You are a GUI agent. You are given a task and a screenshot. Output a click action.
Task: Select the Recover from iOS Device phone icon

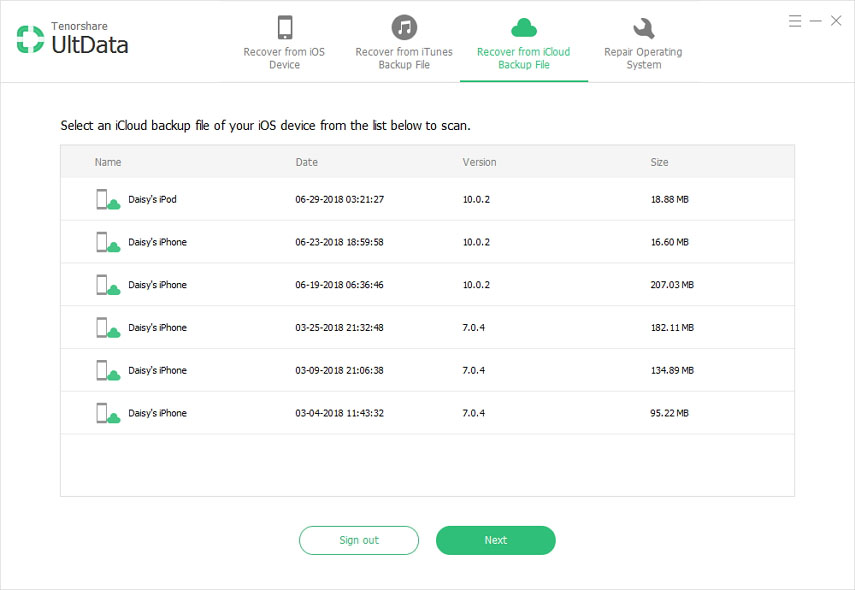click(285, 27)
